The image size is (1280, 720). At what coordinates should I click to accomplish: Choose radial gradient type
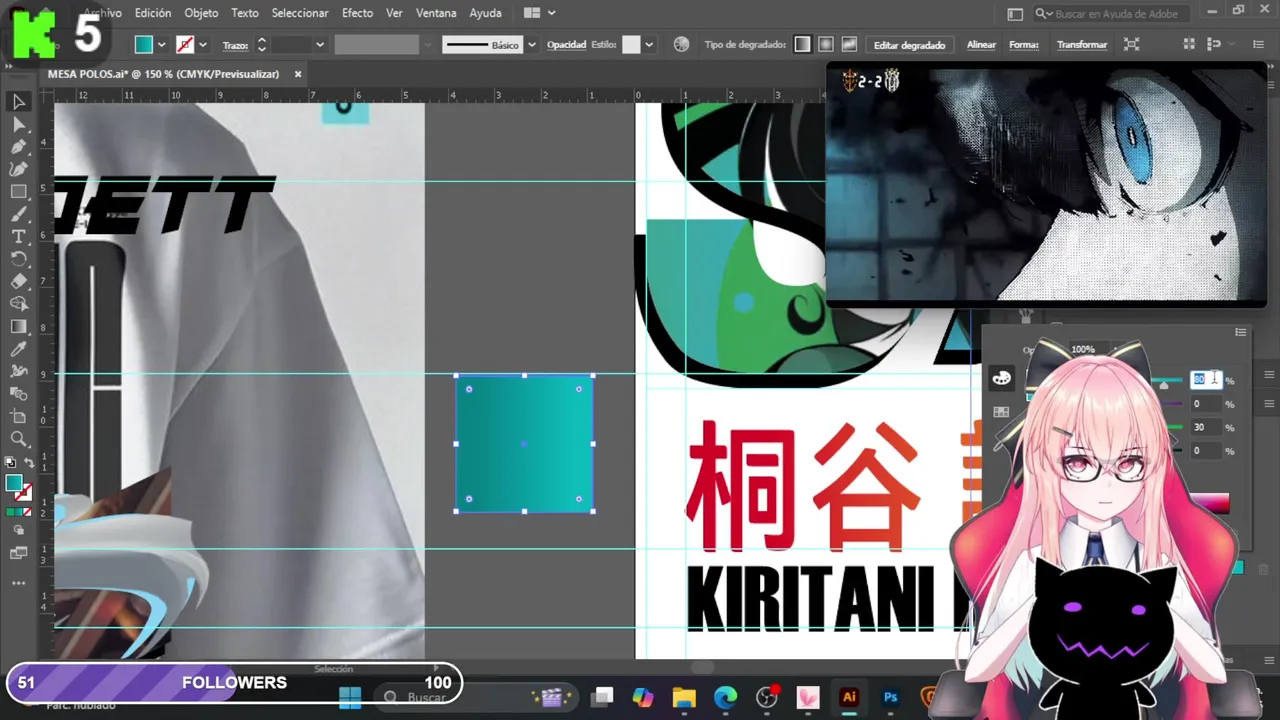(826, 44)
